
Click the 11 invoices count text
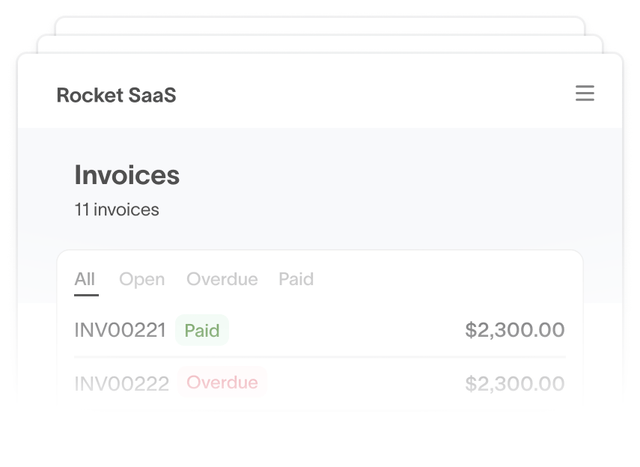[116, 210]
